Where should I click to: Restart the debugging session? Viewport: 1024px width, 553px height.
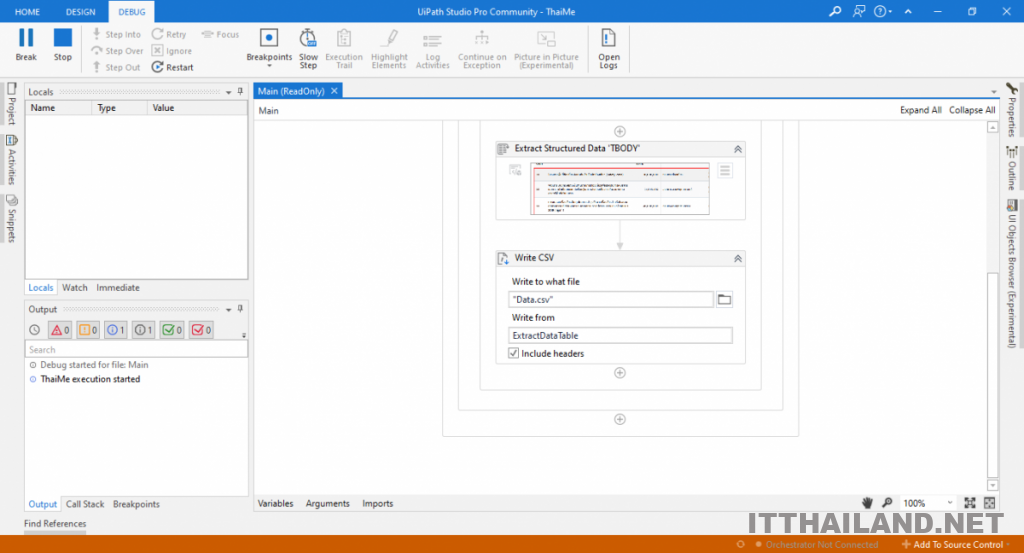(172, 67)
